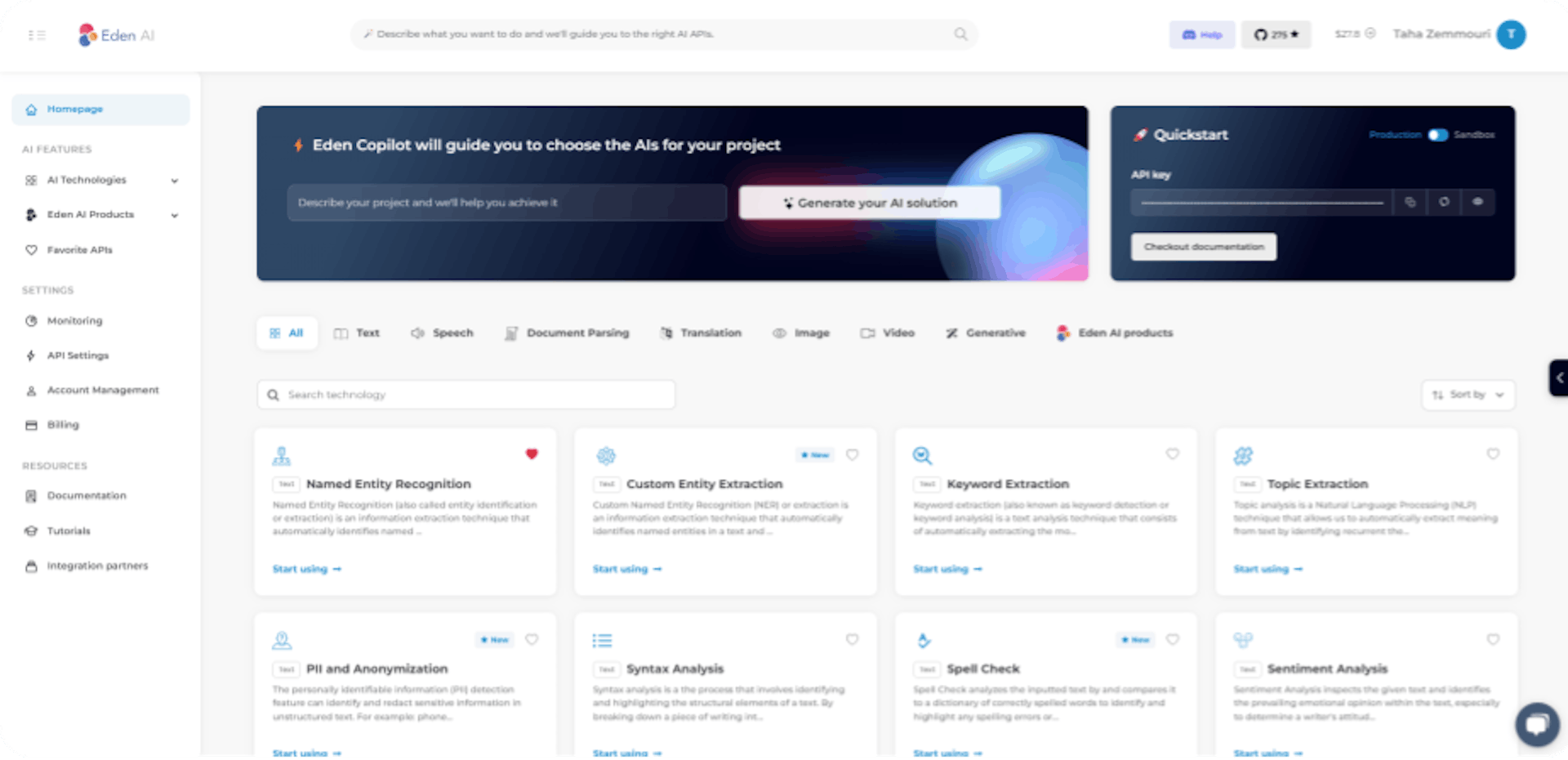Open the Eden AI logo home

116,35
